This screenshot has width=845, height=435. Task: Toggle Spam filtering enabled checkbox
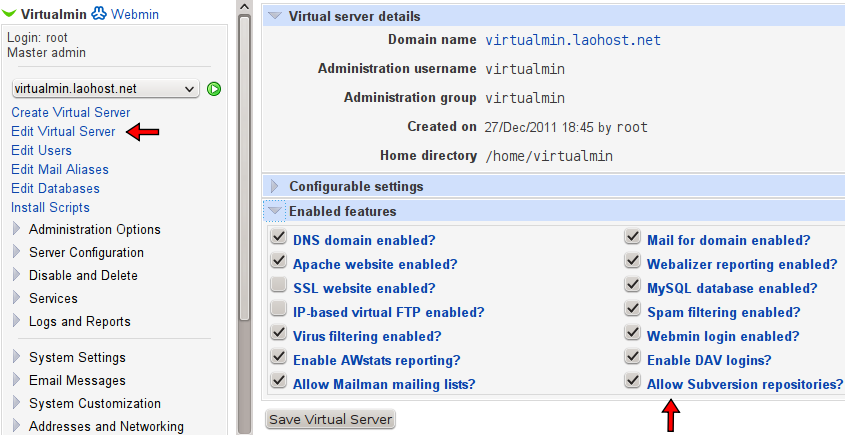pos(633,309)
